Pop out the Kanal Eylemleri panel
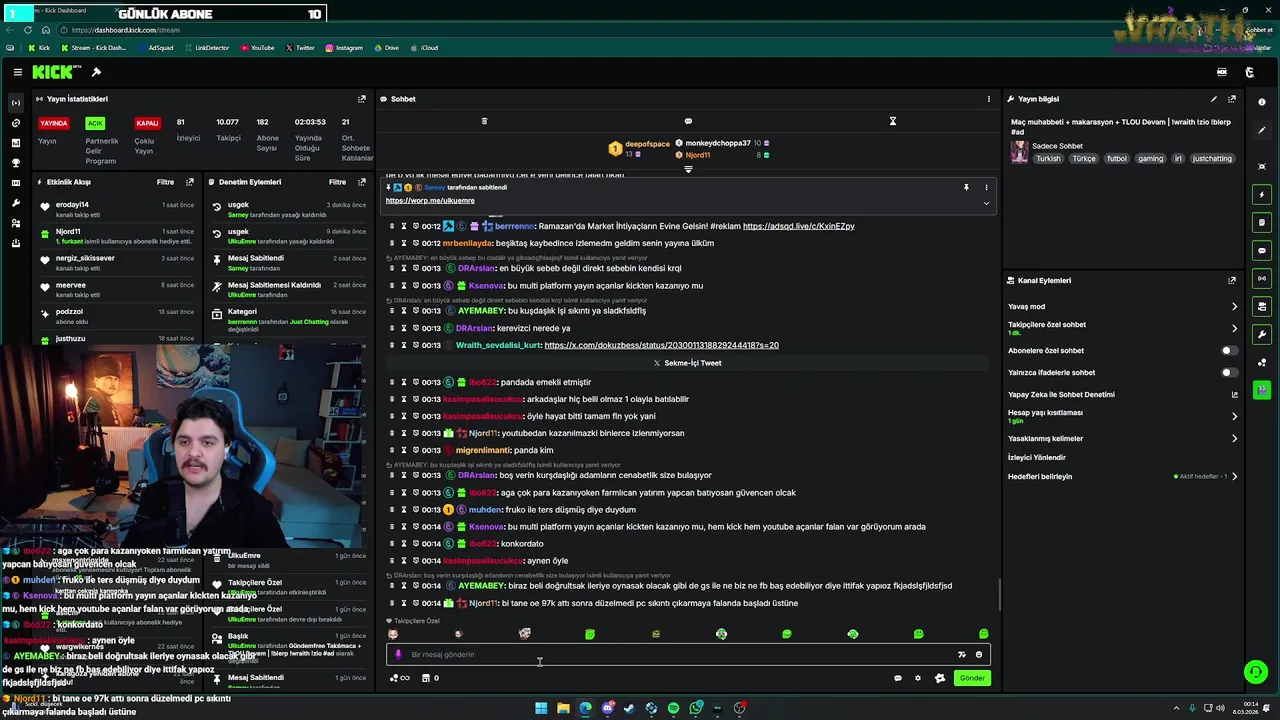The height and width of the screenshot is (720, 1280). pos(1232,281)
